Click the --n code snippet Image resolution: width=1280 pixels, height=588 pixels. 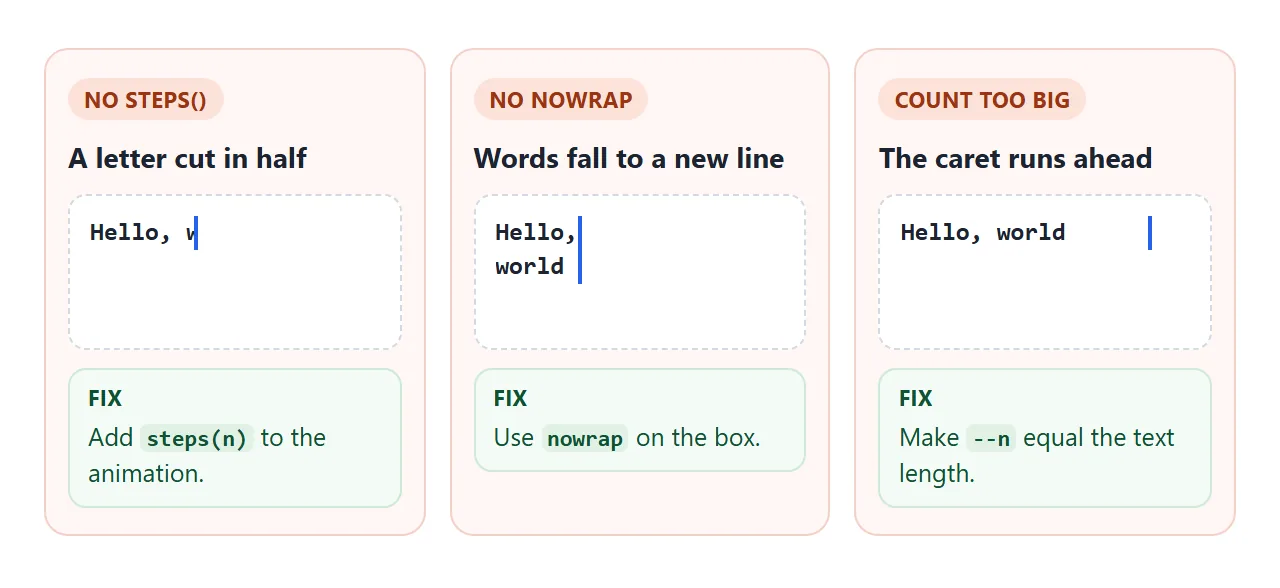[x=991, y=439]
